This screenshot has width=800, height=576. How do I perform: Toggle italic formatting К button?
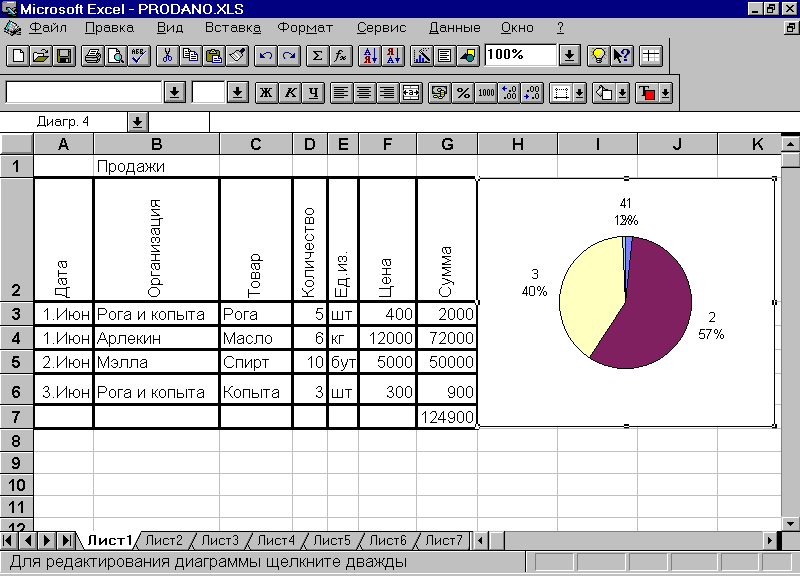click(290, 93)
